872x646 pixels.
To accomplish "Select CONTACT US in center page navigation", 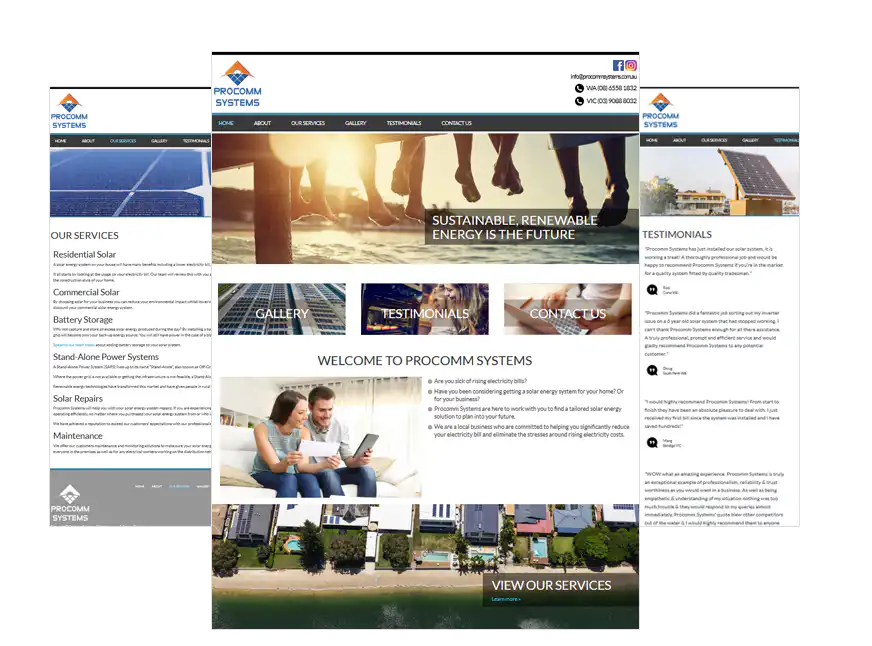I will click(x=457, y=123).
